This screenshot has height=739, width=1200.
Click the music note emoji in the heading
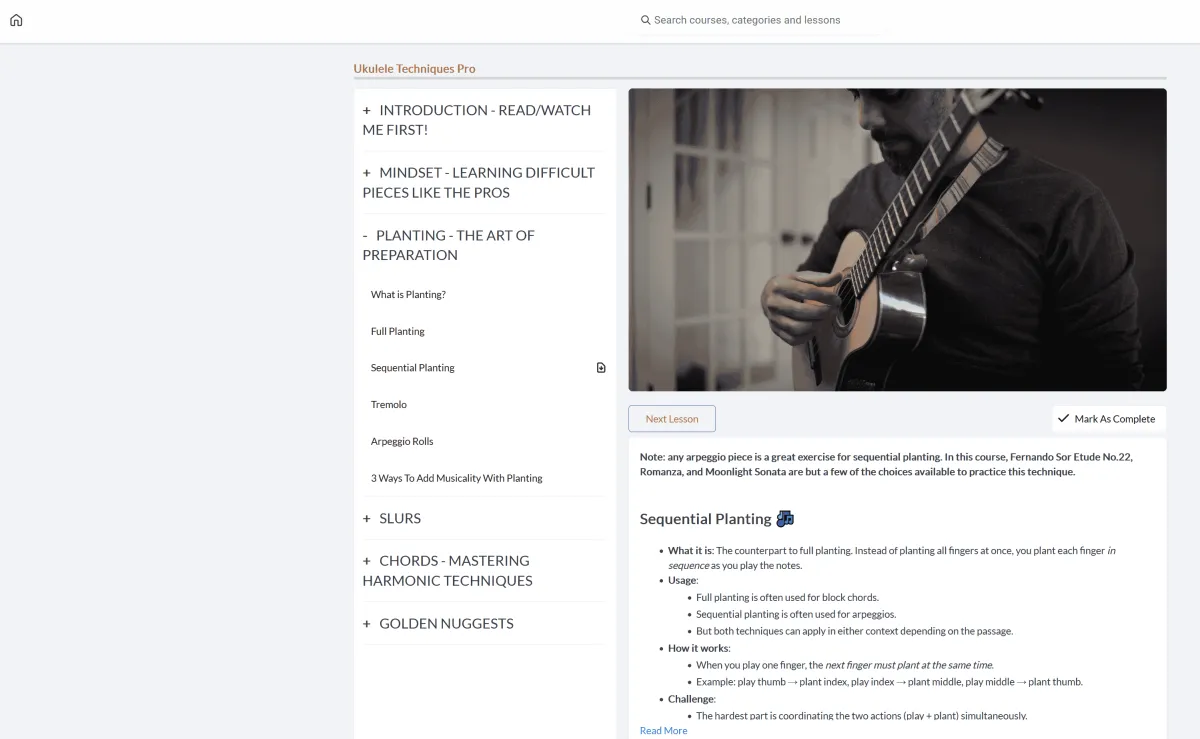tap(785, 519)
